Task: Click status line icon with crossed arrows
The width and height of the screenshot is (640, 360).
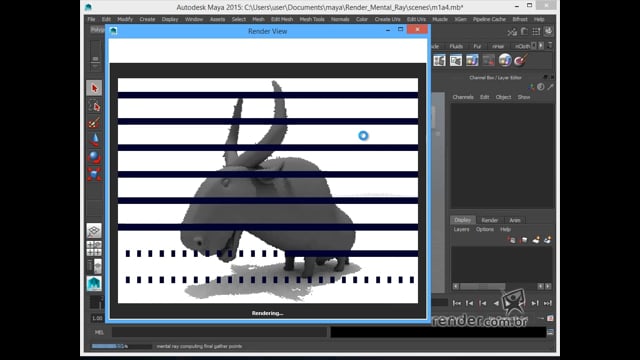Action: click(512, 32)
